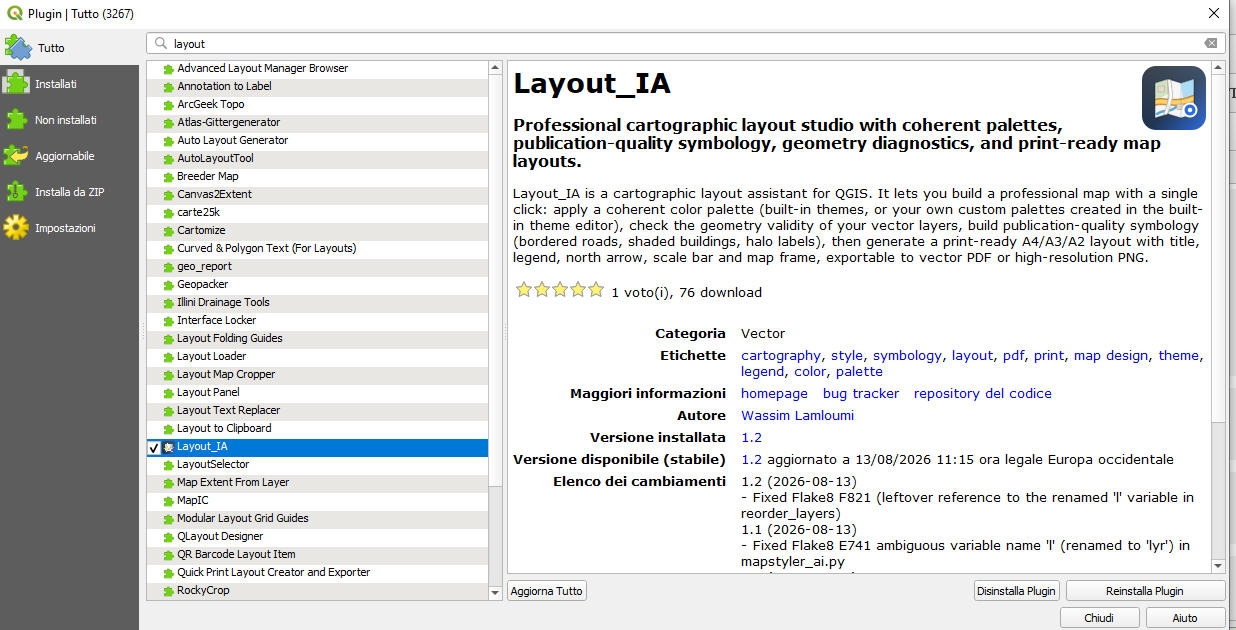This screenshot has height=630, width=1236.
Task: Click the first rating star
Action: (x=523, y=290)
